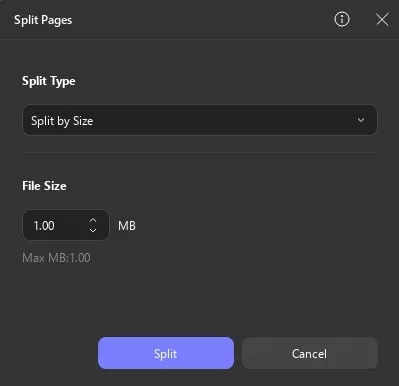Close the Split Pages dialog
This screenshot has height=386, width=399.
tap(382, 19)
